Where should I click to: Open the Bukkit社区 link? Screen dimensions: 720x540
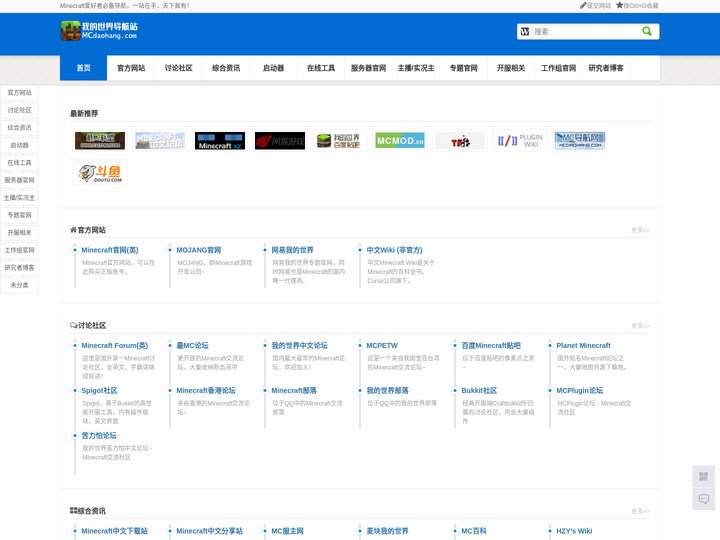[x=479, y=390]
